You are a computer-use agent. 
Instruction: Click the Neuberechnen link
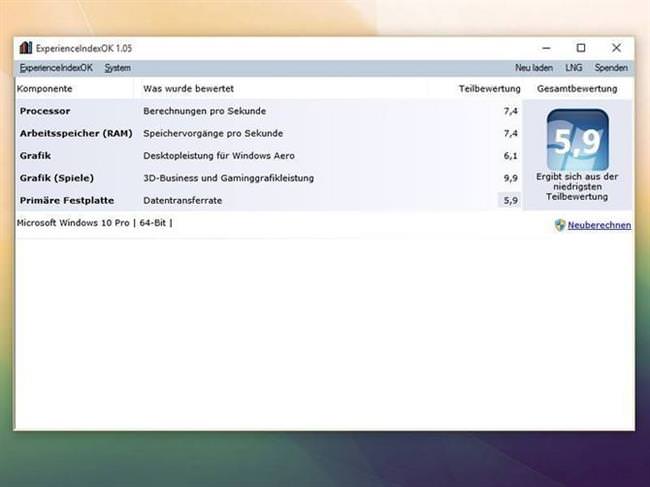click(599, 225)
